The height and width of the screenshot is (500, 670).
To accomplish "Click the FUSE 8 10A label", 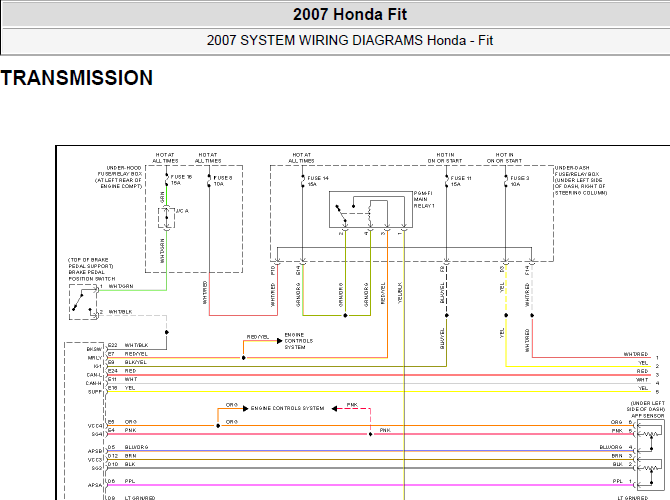I will 223,181.
